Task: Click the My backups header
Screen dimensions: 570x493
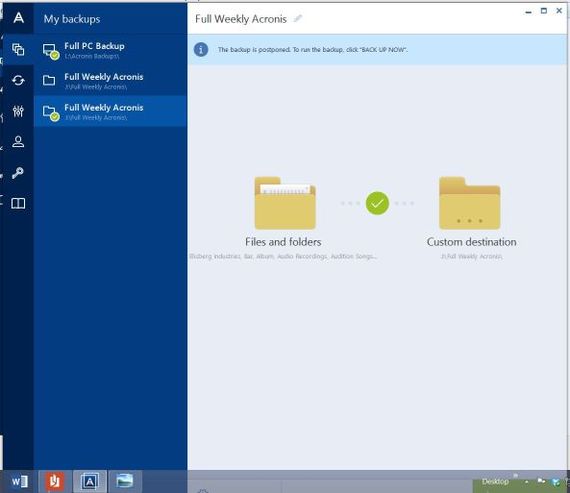Action: (x=72, y=19)
